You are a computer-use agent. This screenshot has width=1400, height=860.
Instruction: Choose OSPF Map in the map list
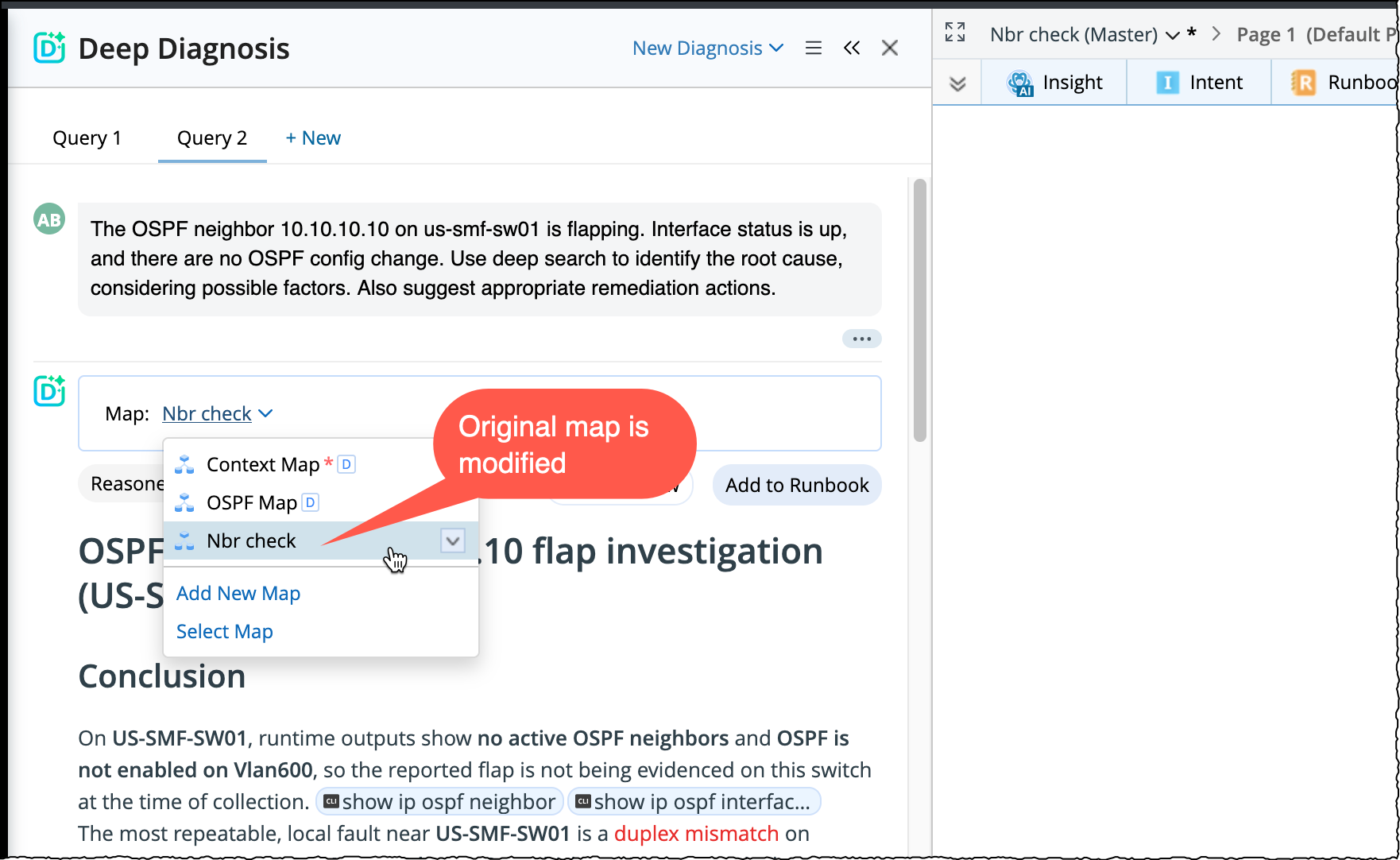tap(251, 502)
